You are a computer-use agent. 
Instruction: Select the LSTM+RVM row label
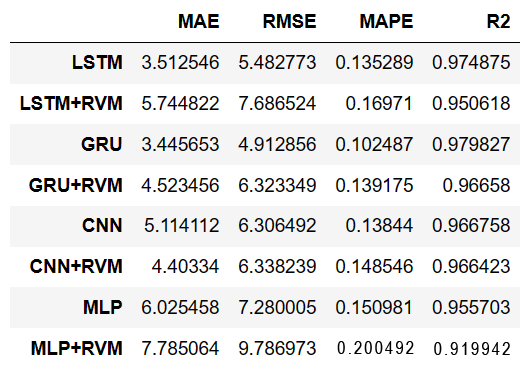coord(71,103)
